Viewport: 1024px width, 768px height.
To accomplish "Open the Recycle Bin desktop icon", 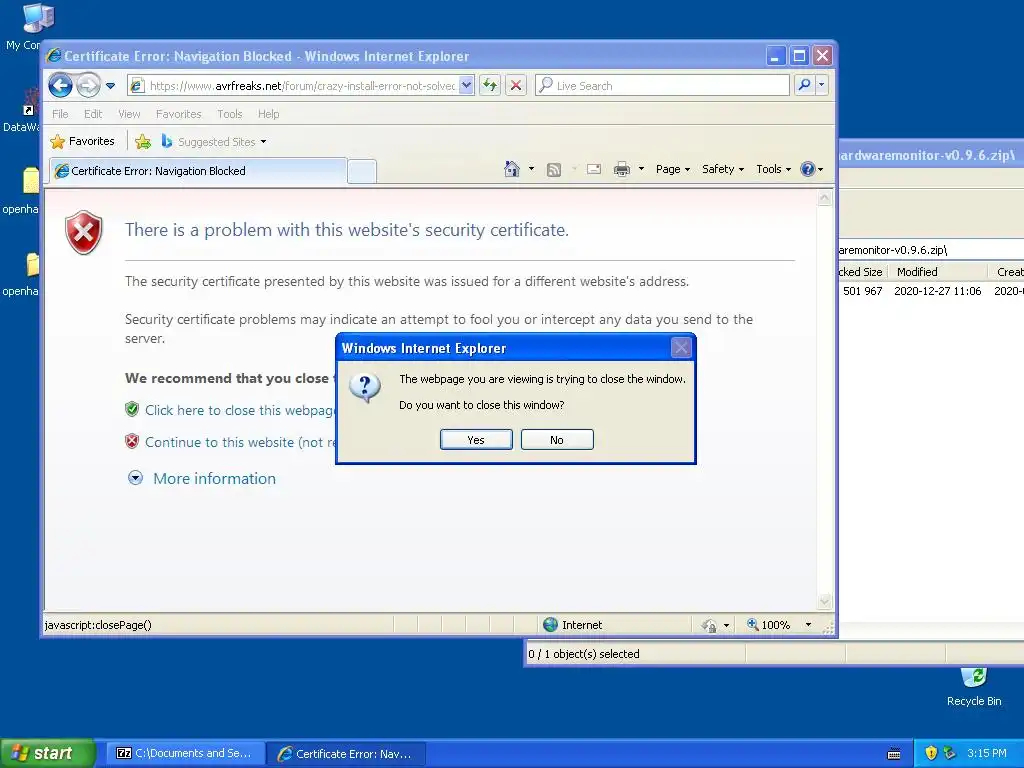I will (x=974, y=686).
